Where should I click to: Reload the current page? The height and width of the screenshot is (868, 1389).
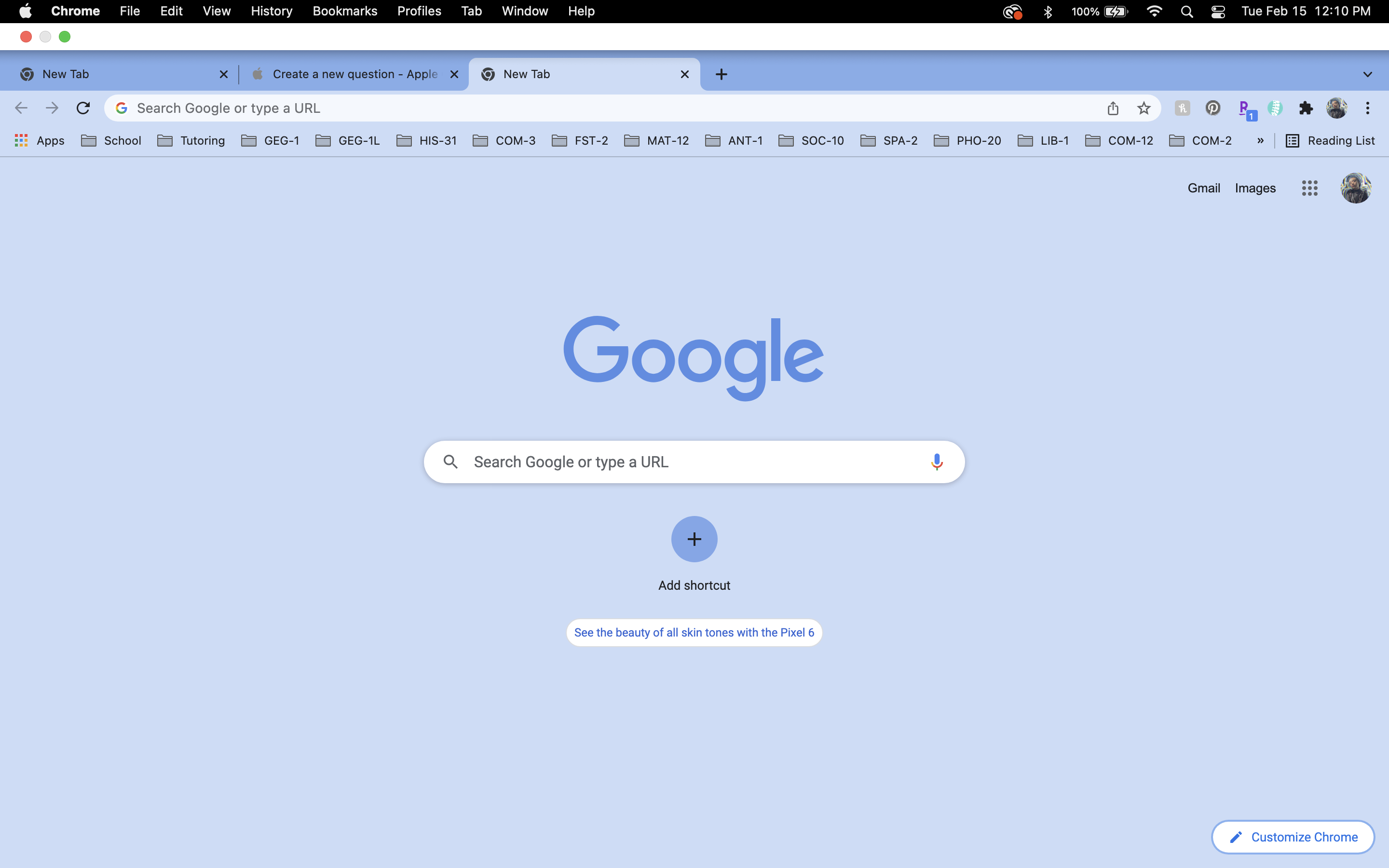click(x=83, y=108)
